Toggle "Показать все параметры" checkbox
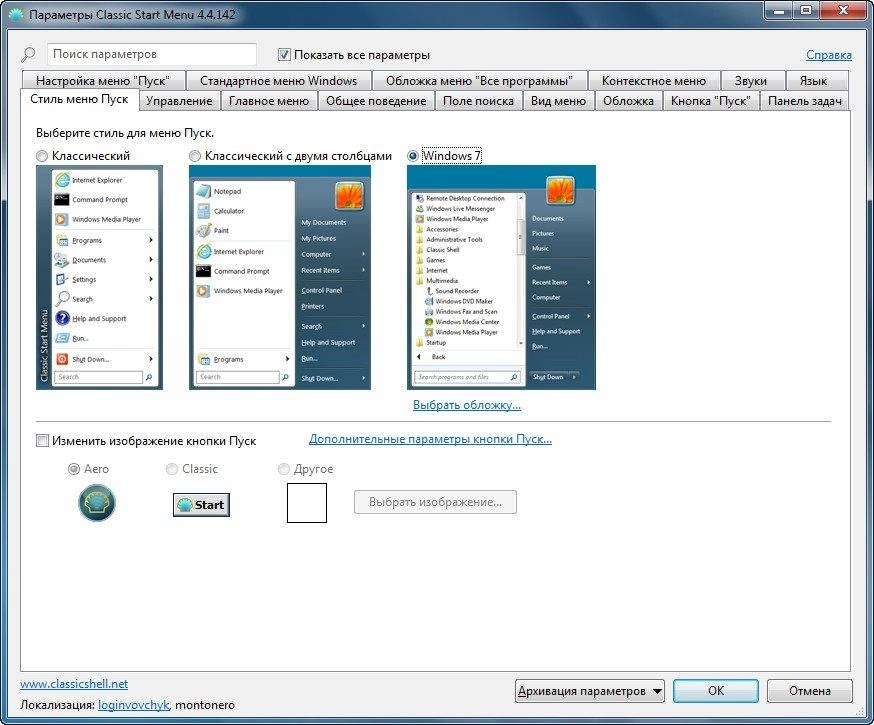 284,55
